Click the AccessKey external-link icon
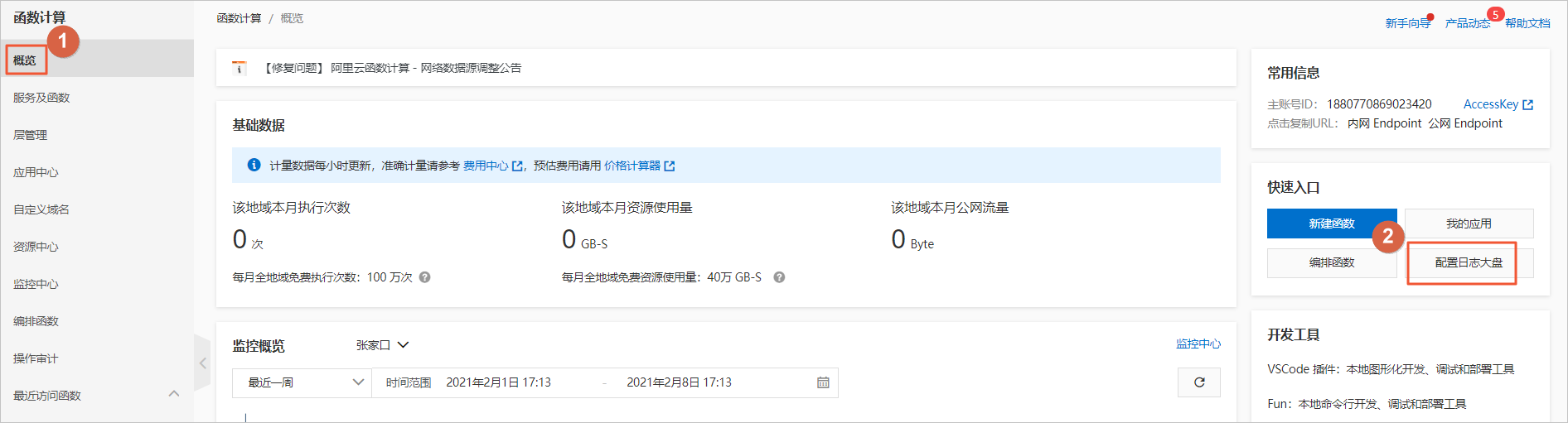The image size is (1568, 423). point(1528,104)
